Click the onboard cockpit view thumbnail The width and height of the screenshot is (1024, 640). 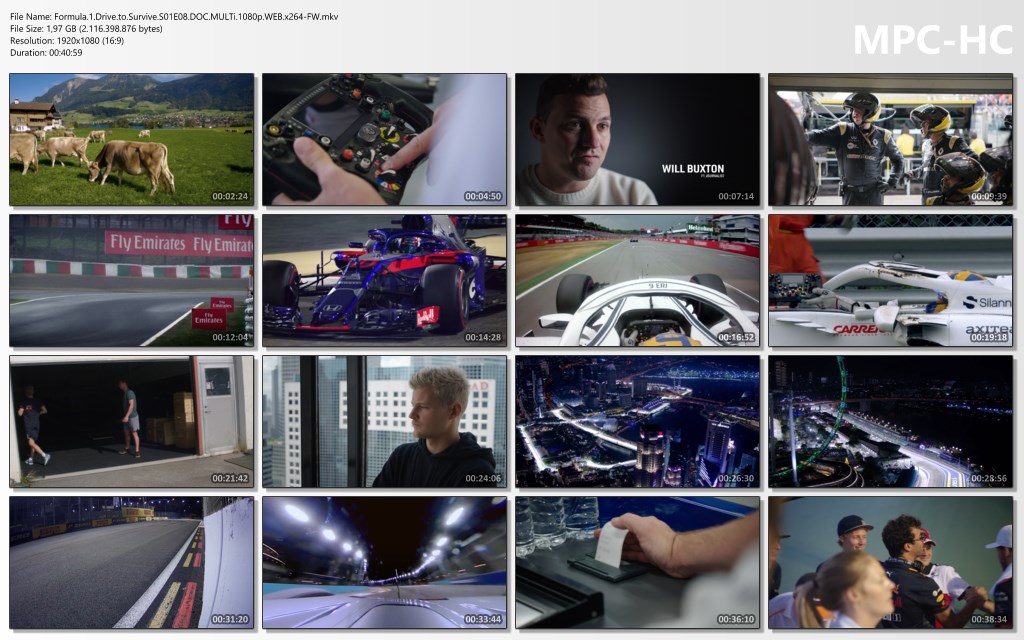pos(637,280)
